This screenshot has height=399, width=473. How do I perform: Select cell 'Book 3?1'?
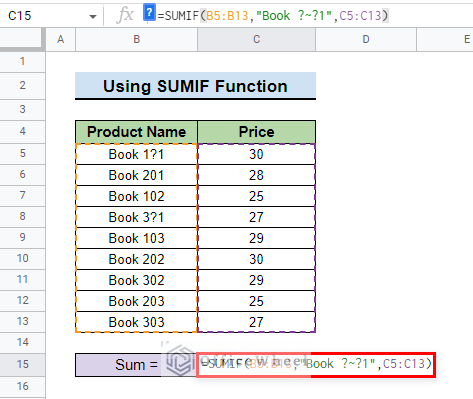tap(136, 217)
